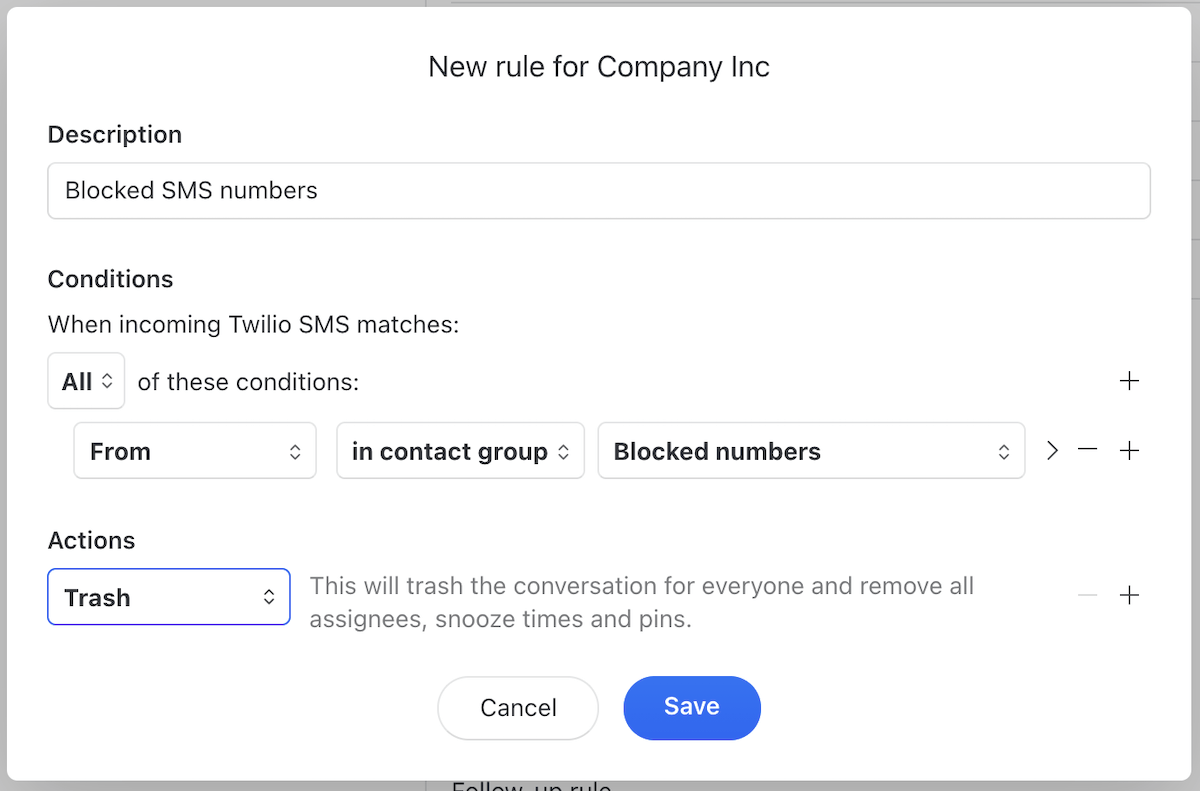Click the Actions section heading

point(91,540)
